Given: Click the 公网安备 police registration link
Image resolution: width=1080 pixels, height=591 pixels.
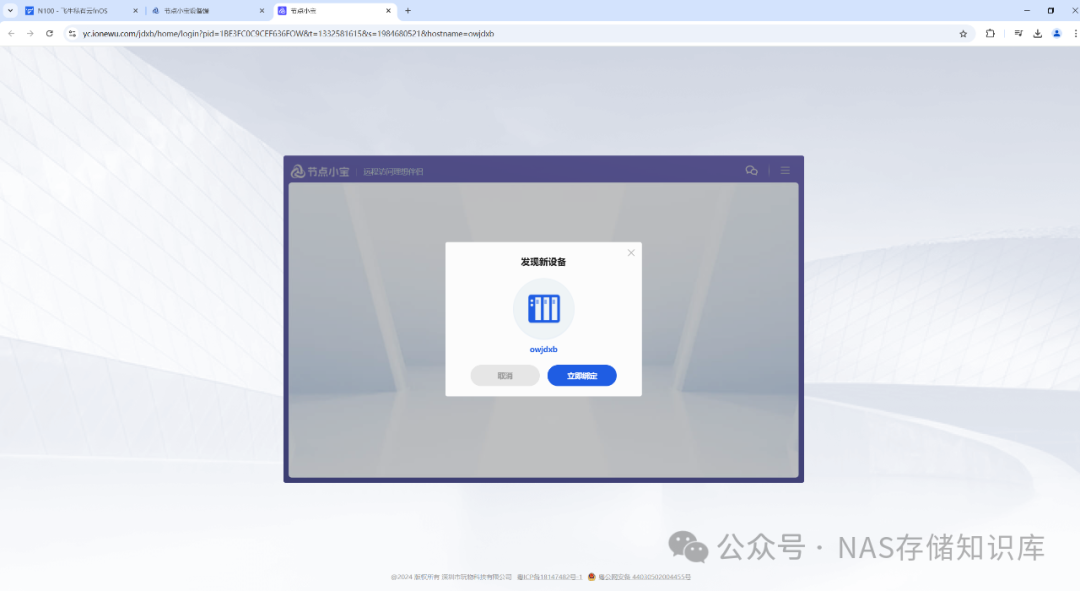Looking at the screenshot, I should click(644, 577).
